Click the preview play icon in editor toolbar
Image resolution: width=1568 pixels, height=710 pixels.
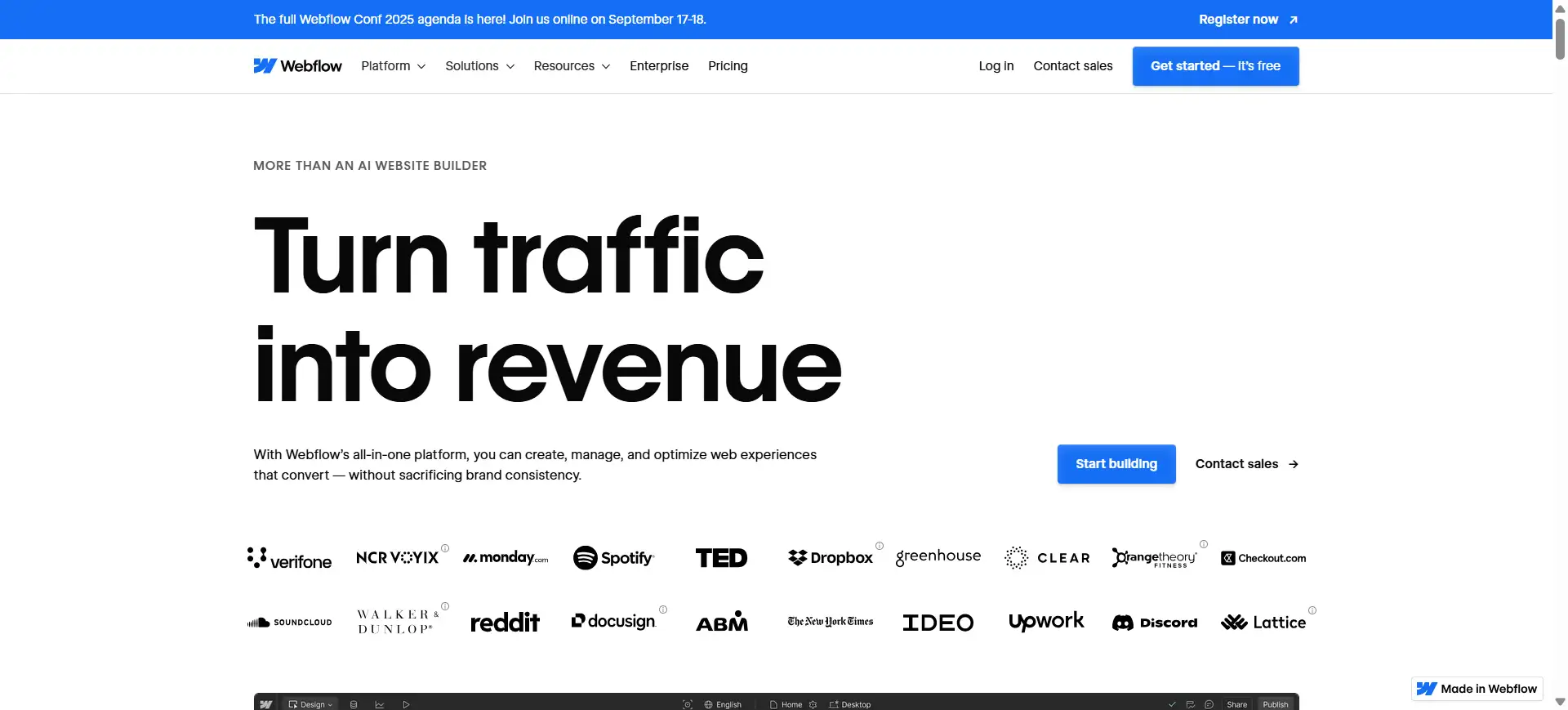(x=406, y=704)
